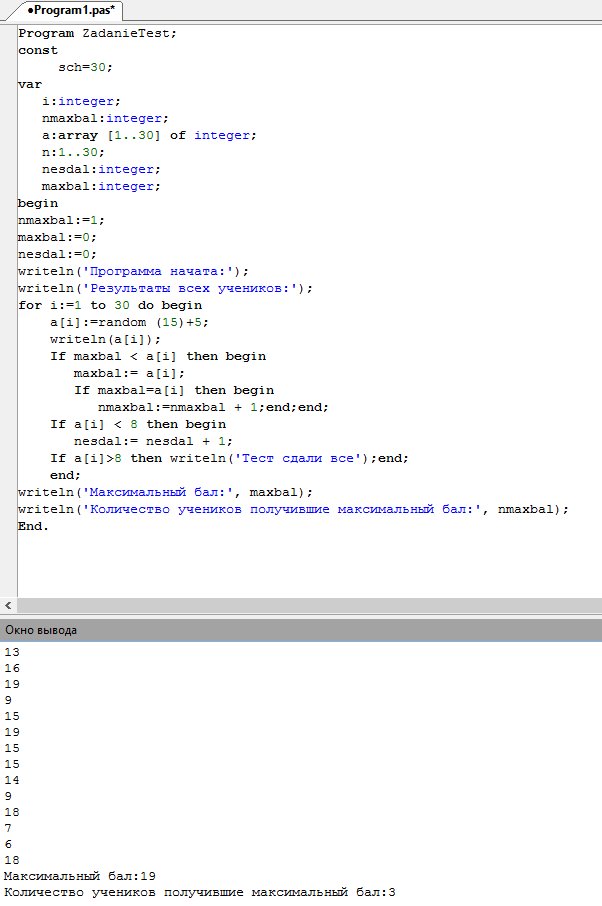Screen dimensions: 602x906
Task: Click the output value '14'
Action: pyautogui.click(x=12, y=780)
